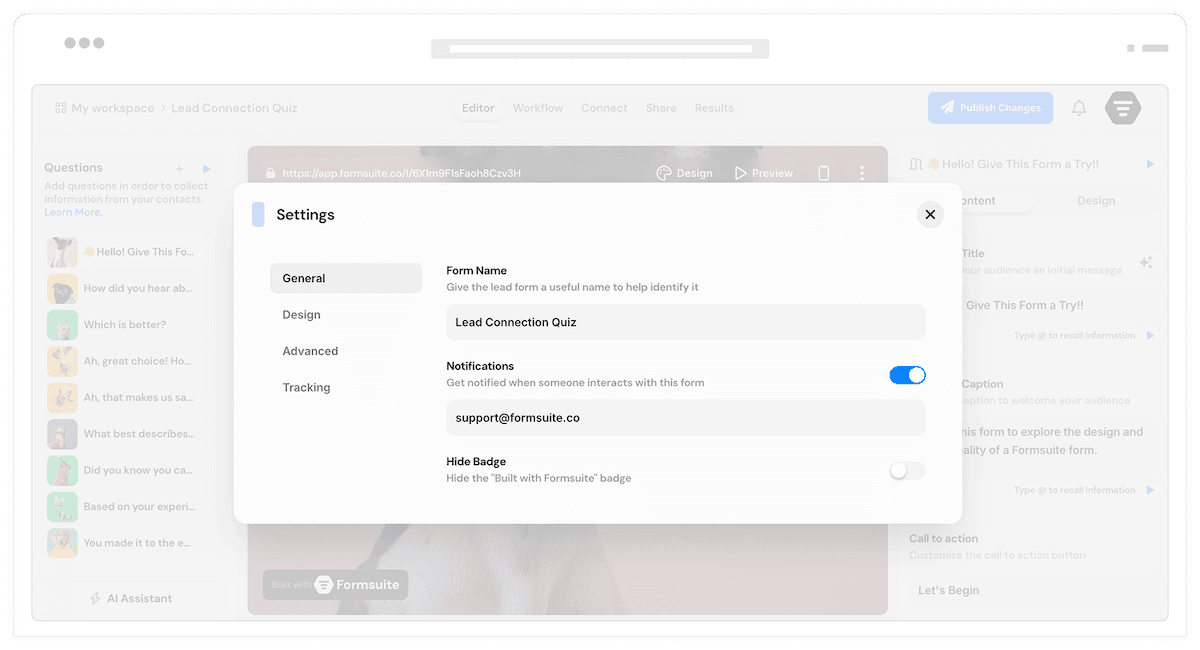Expand the play arrow next to Questions header
Viewport: 1200px width, 650px height.
pyautogui.click(x=206, y=169)
